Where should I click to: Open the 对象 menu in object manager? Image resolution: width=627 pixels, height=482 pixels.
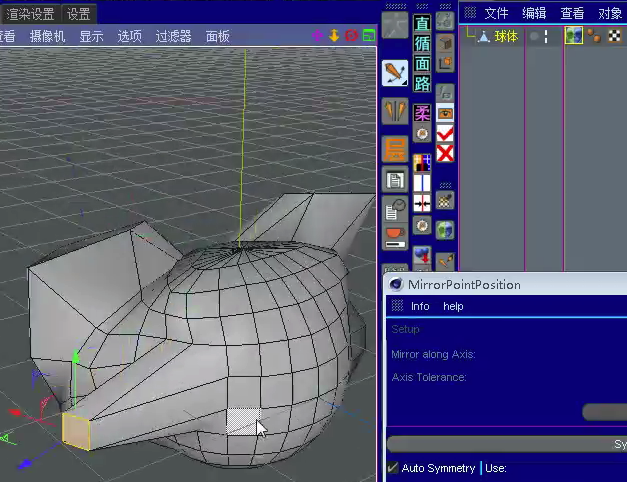[x=610, y=13]
